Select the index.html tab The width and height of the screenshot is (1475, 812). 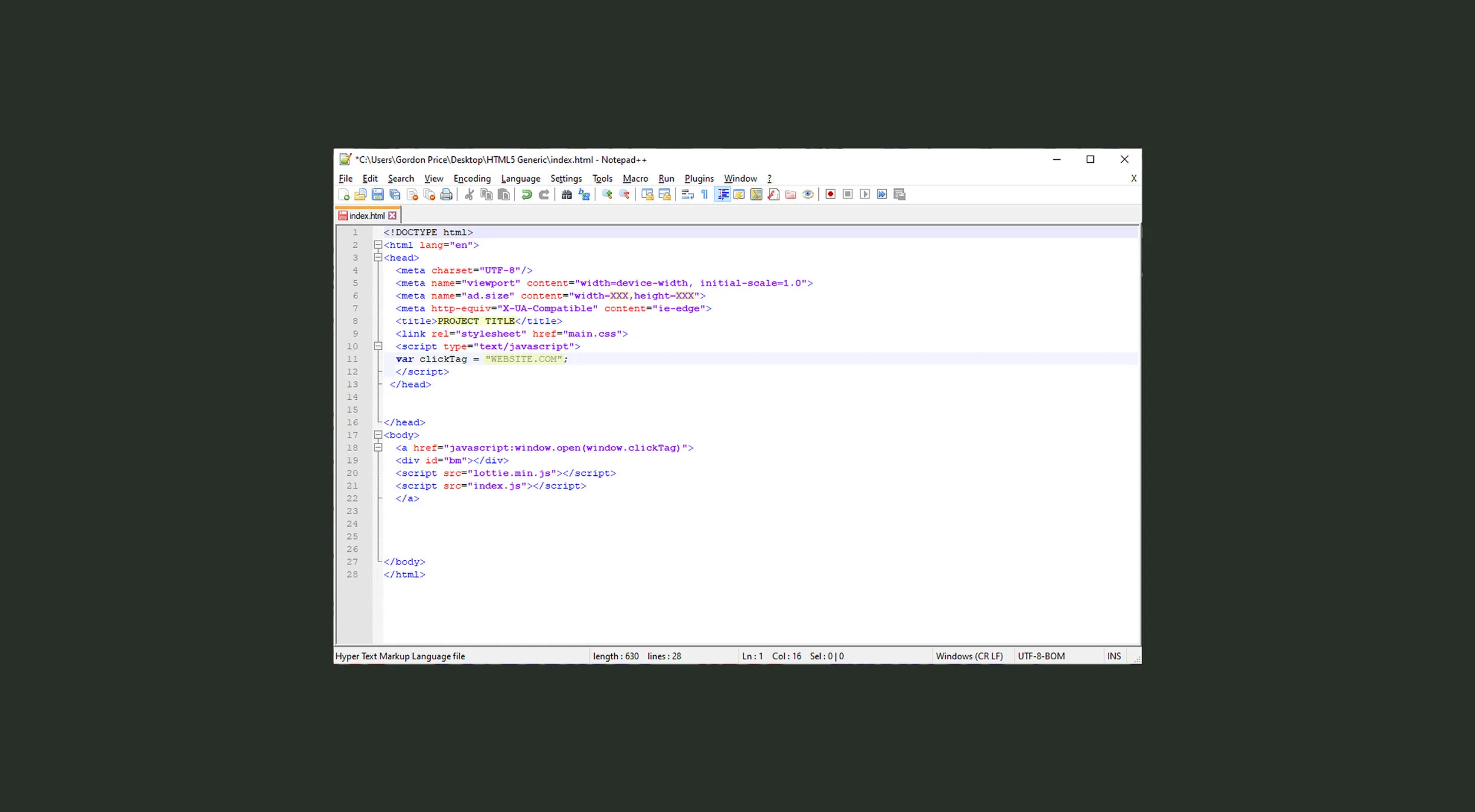pos(366,215)
